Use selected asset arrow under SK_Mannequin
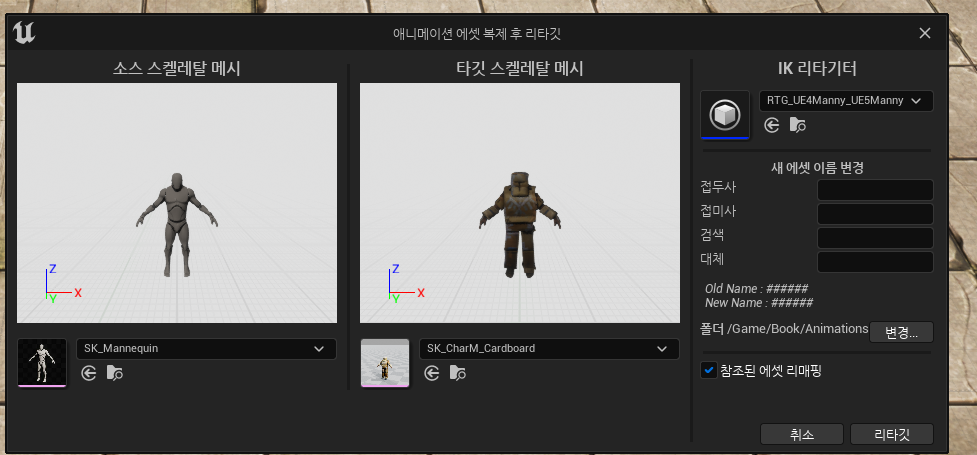The height and width of the screenshot is (455, 977). (89, 373)
